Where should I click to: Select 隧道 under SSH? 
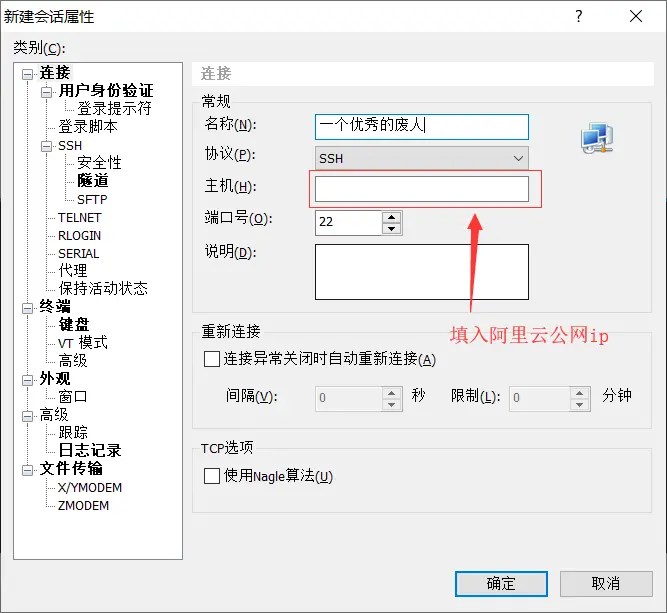point(92,180)
